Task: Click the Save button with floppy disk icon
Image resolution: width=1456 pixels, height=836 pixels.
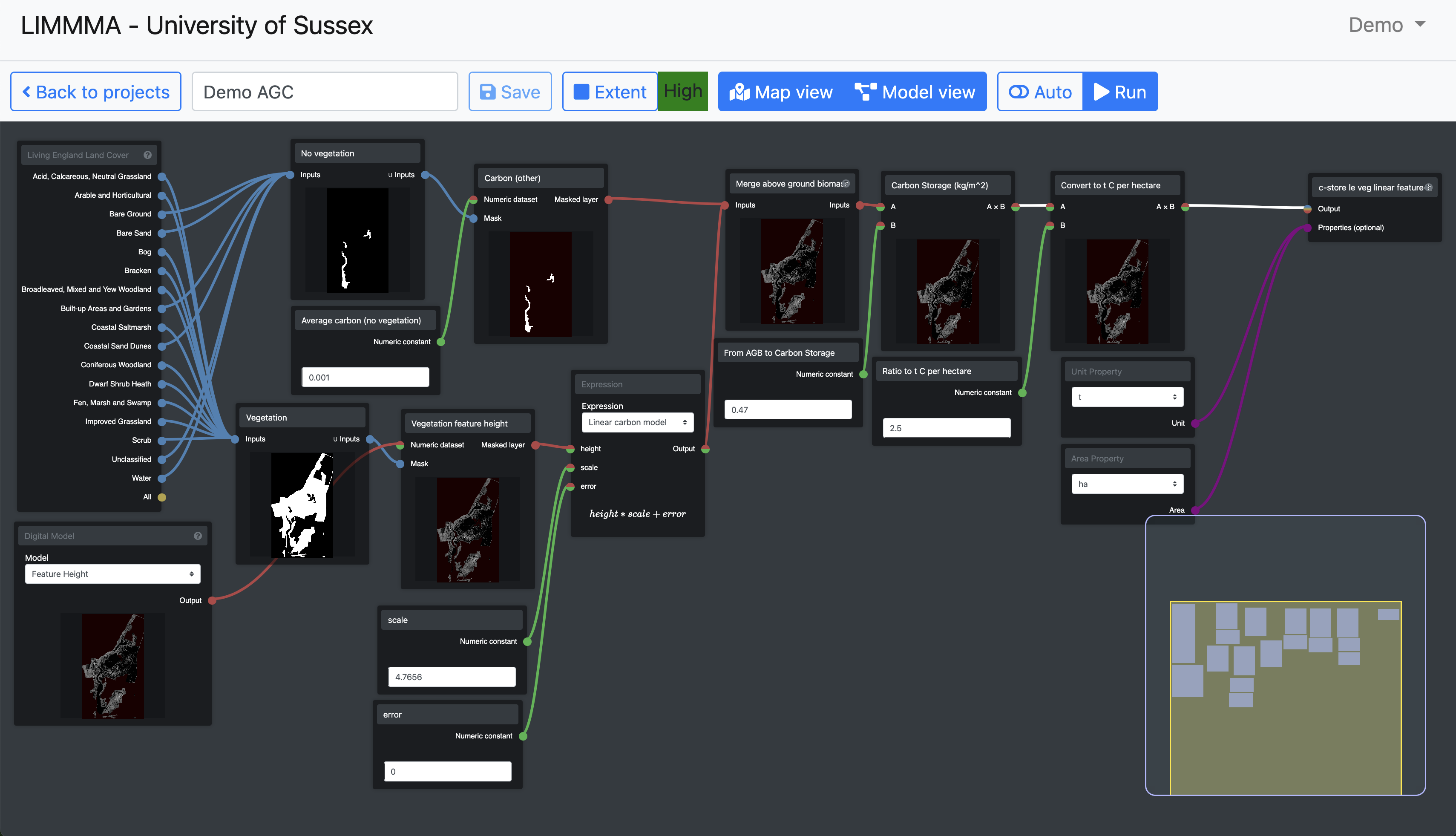Action: coord(509,92)
